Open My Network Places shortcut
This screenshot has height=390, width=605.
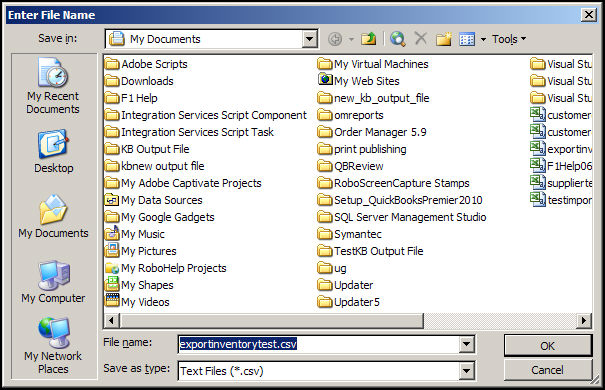(x=53, y=346)
